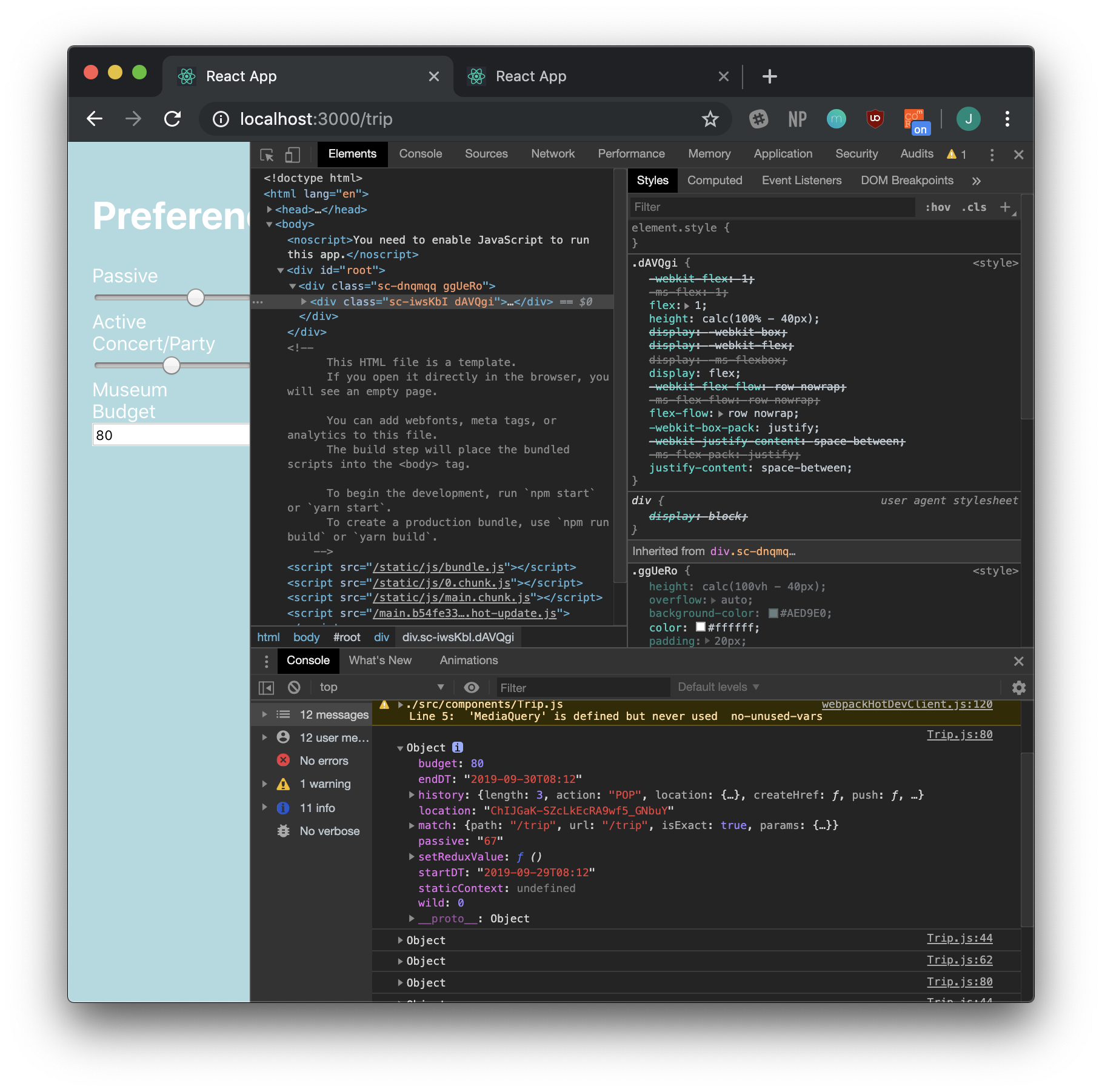
Task: Show more Styles pane tabs
Action: coord(976,181)
